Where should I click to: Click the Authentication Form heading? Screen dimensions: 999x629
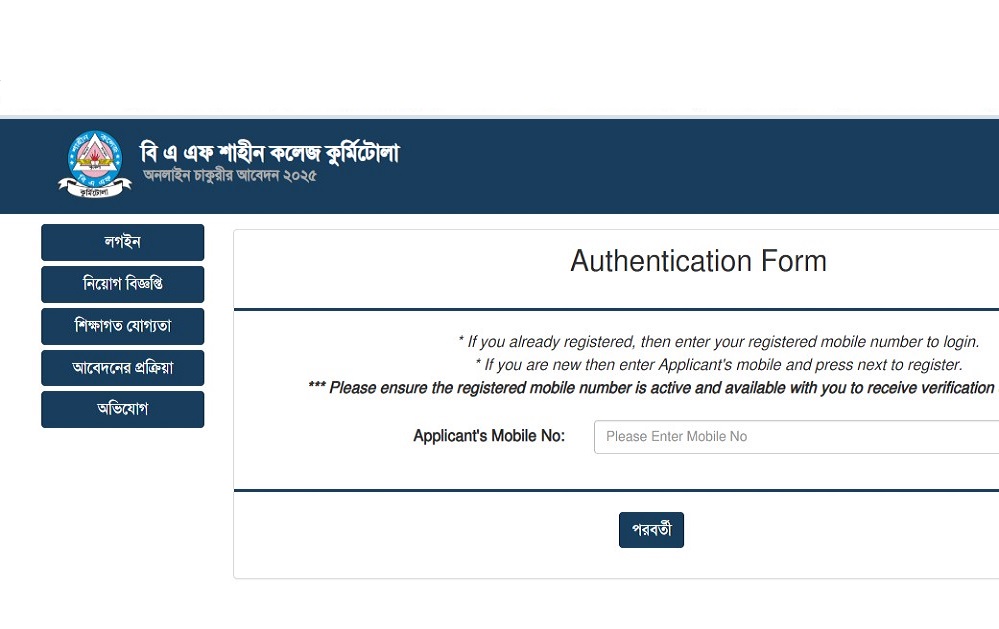698,262
